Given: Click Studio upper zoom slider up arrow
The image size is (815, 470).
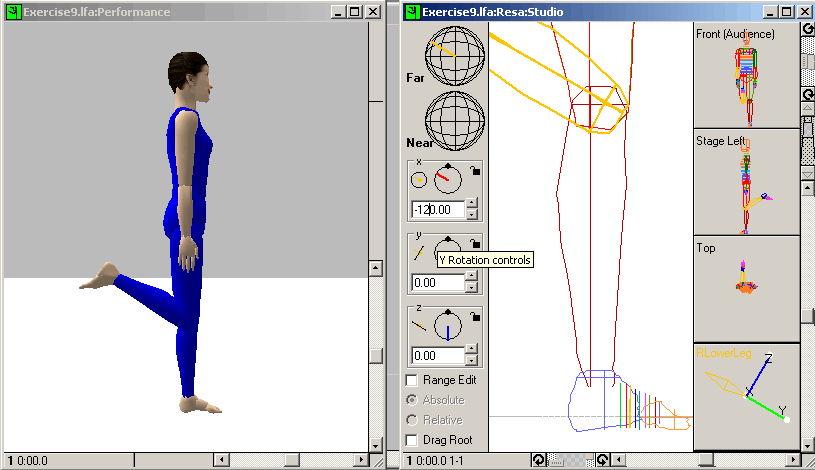Looking at the screenshot, I should (x=807, y=108).
